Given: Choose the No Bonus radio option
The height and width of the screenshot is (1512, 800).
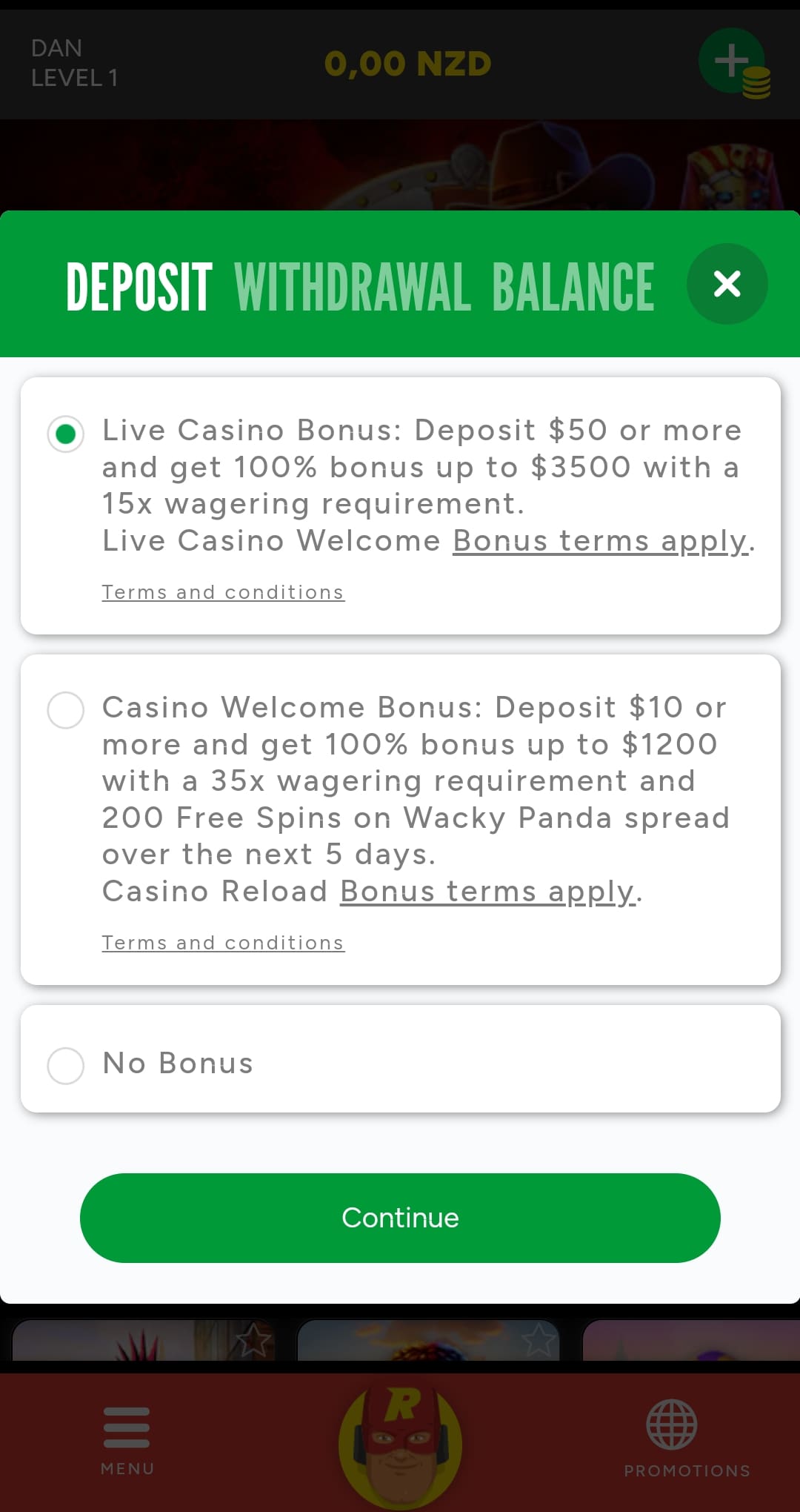Looking at the screenshot, I should (66, 1065).
